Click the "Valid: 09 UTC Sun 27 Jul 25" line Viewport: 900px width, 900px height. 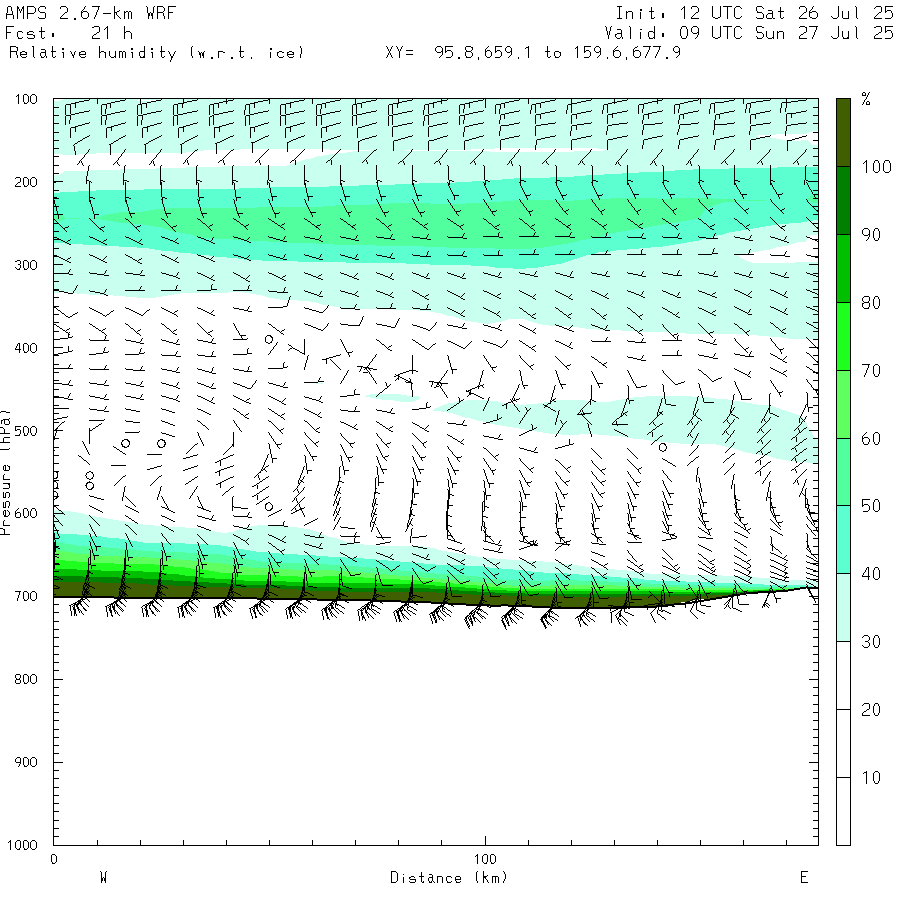[x=749, y=33]
